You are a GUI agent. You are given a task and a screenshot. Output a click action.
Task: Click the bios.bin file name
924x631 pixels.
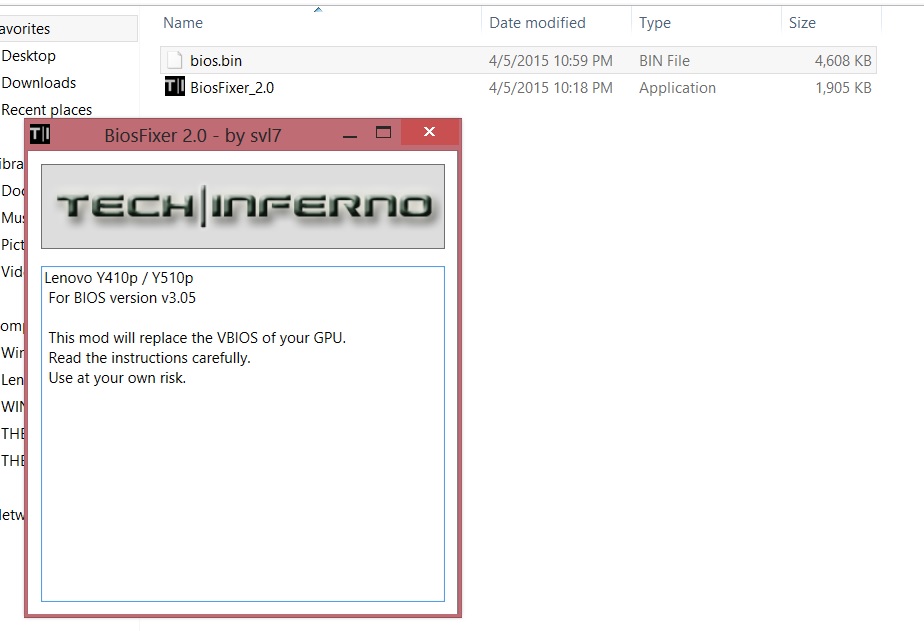216,61
